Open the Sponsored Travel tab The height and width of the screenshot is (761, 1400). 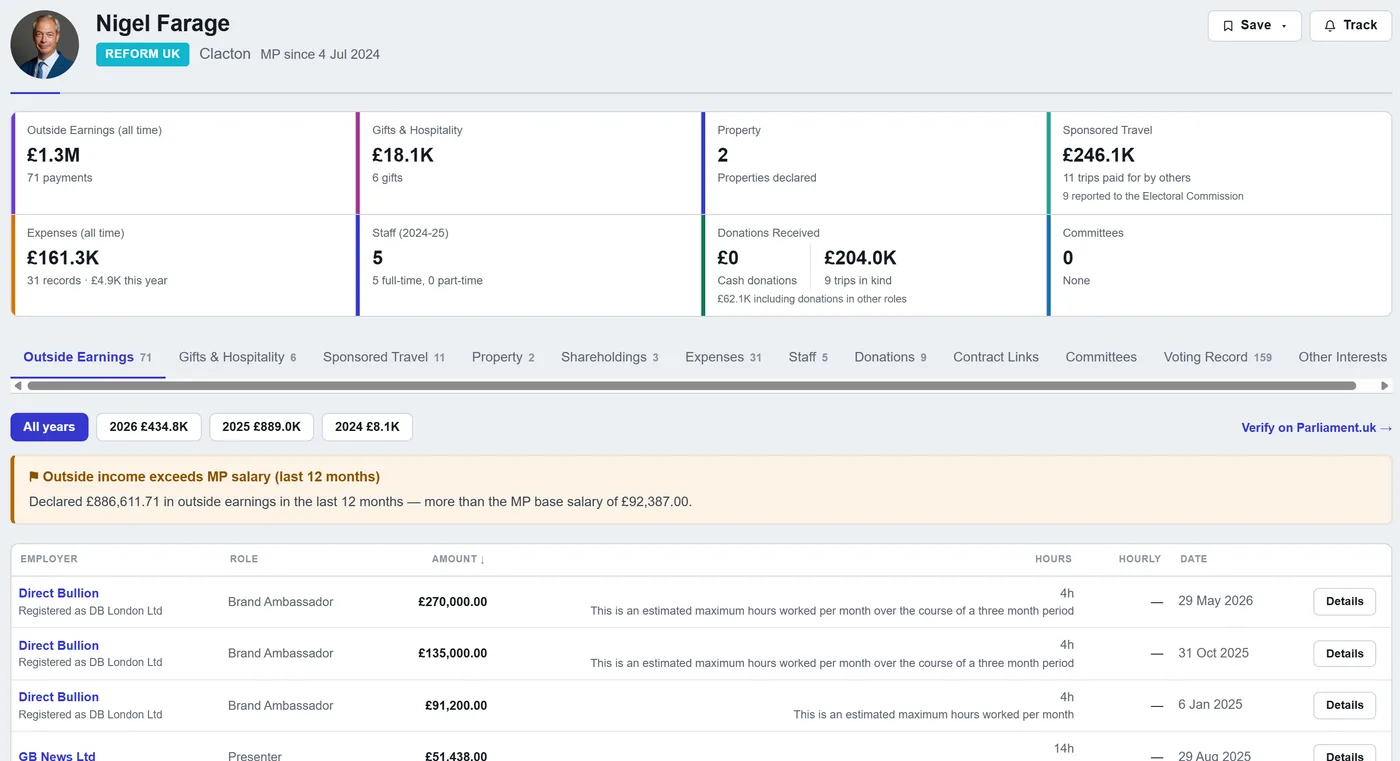coord(384,357)
